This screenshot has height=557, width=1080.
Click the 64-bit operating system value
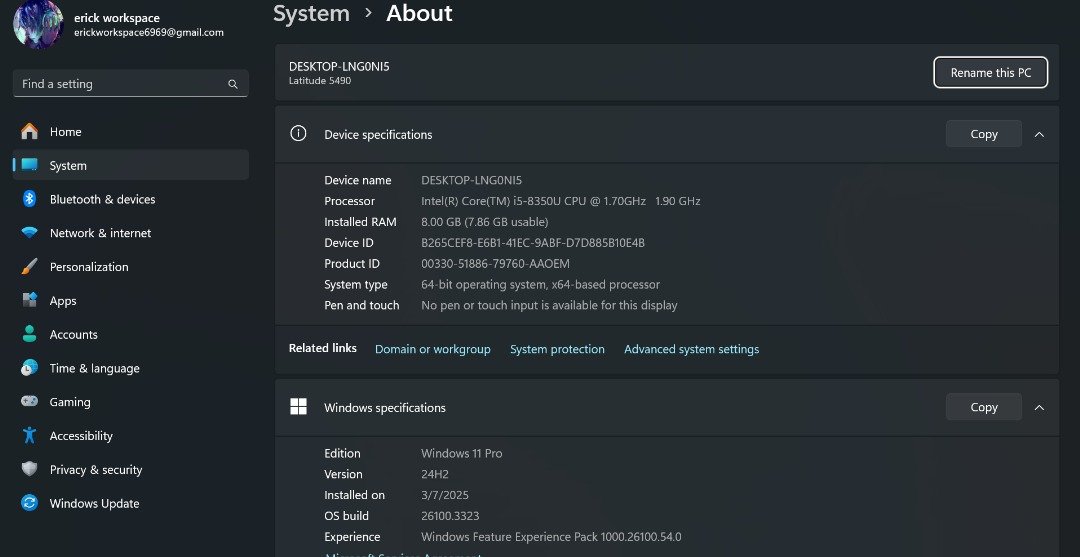coord(541,284)
